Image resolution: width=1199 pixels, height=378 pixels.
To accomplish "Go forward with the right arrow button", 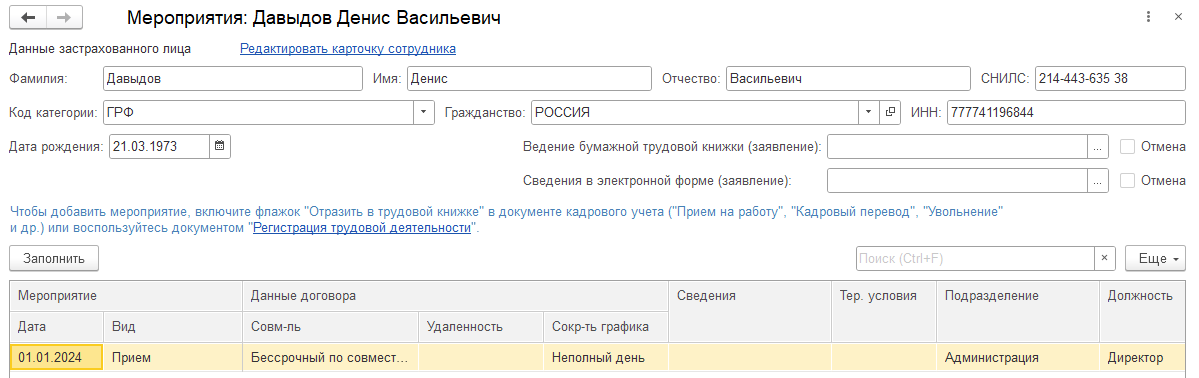I will 65,18.
